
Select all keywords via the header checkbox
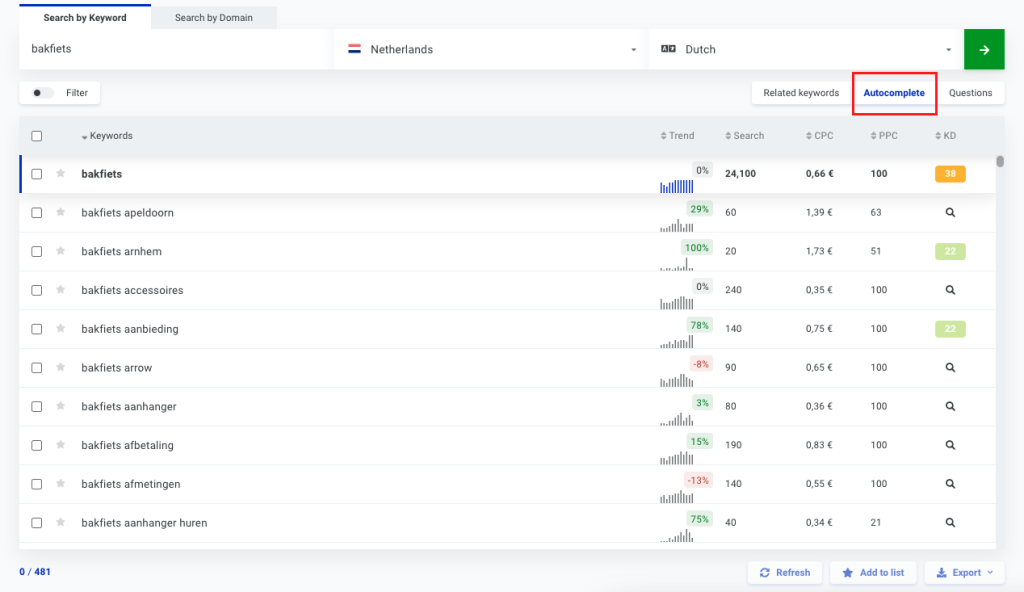click(x=37, y=135)
